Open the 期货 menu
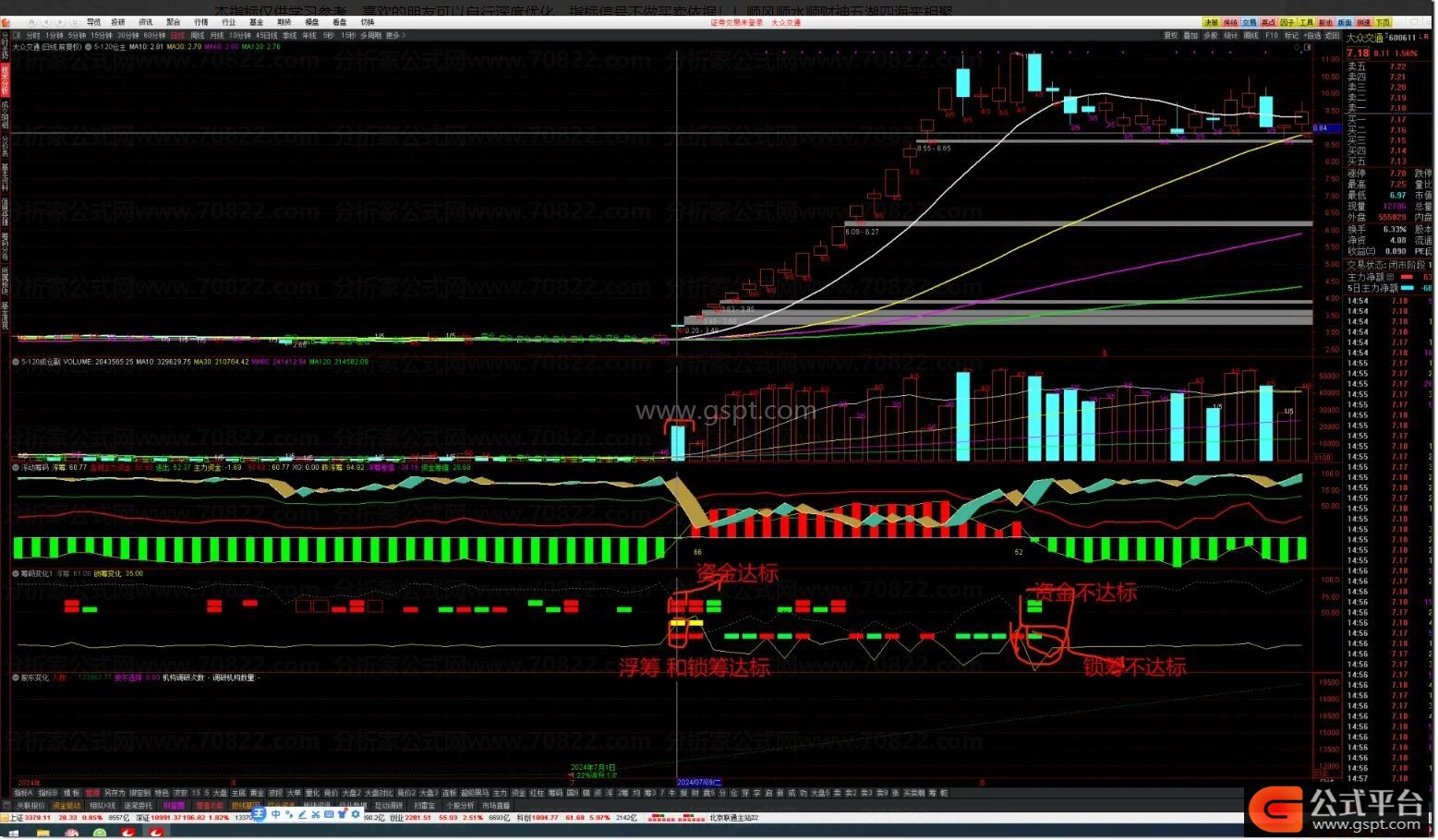 284,22
